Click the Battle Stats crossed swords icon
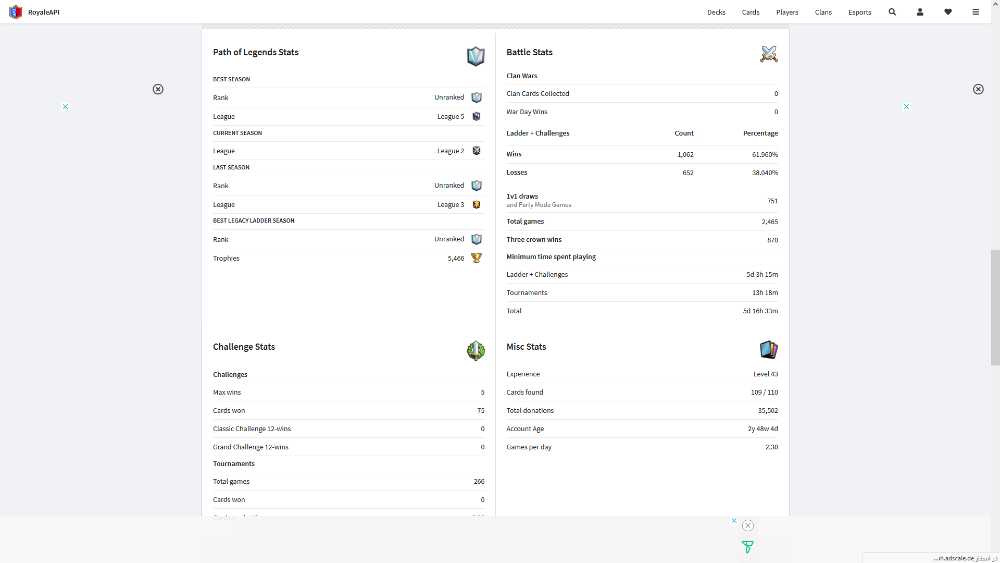Screen dimensions: 1000x563 pos(768,54)
